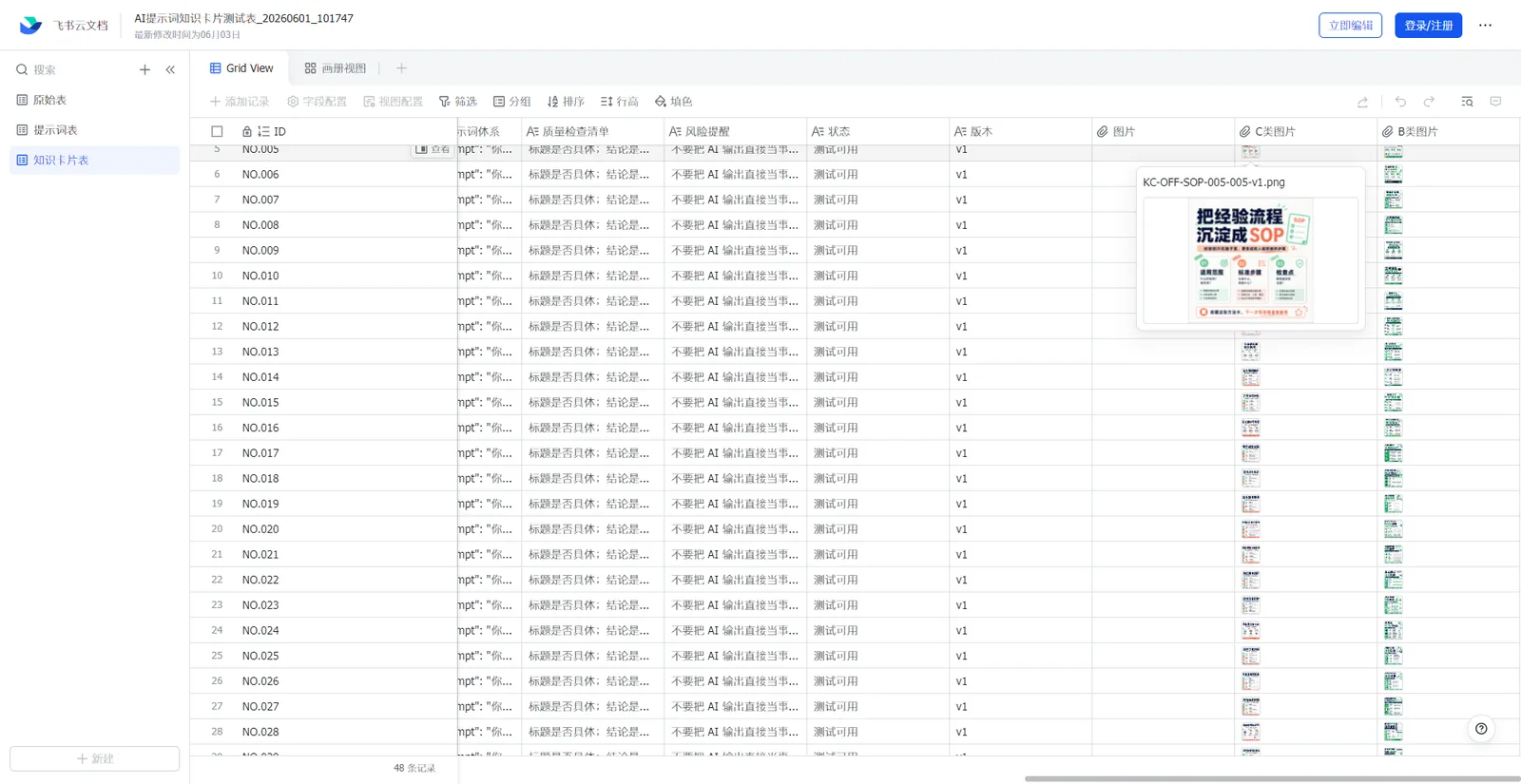Open the 排序 sort tool
Viewport: 1521px width, 784px height.
point(566,102)
